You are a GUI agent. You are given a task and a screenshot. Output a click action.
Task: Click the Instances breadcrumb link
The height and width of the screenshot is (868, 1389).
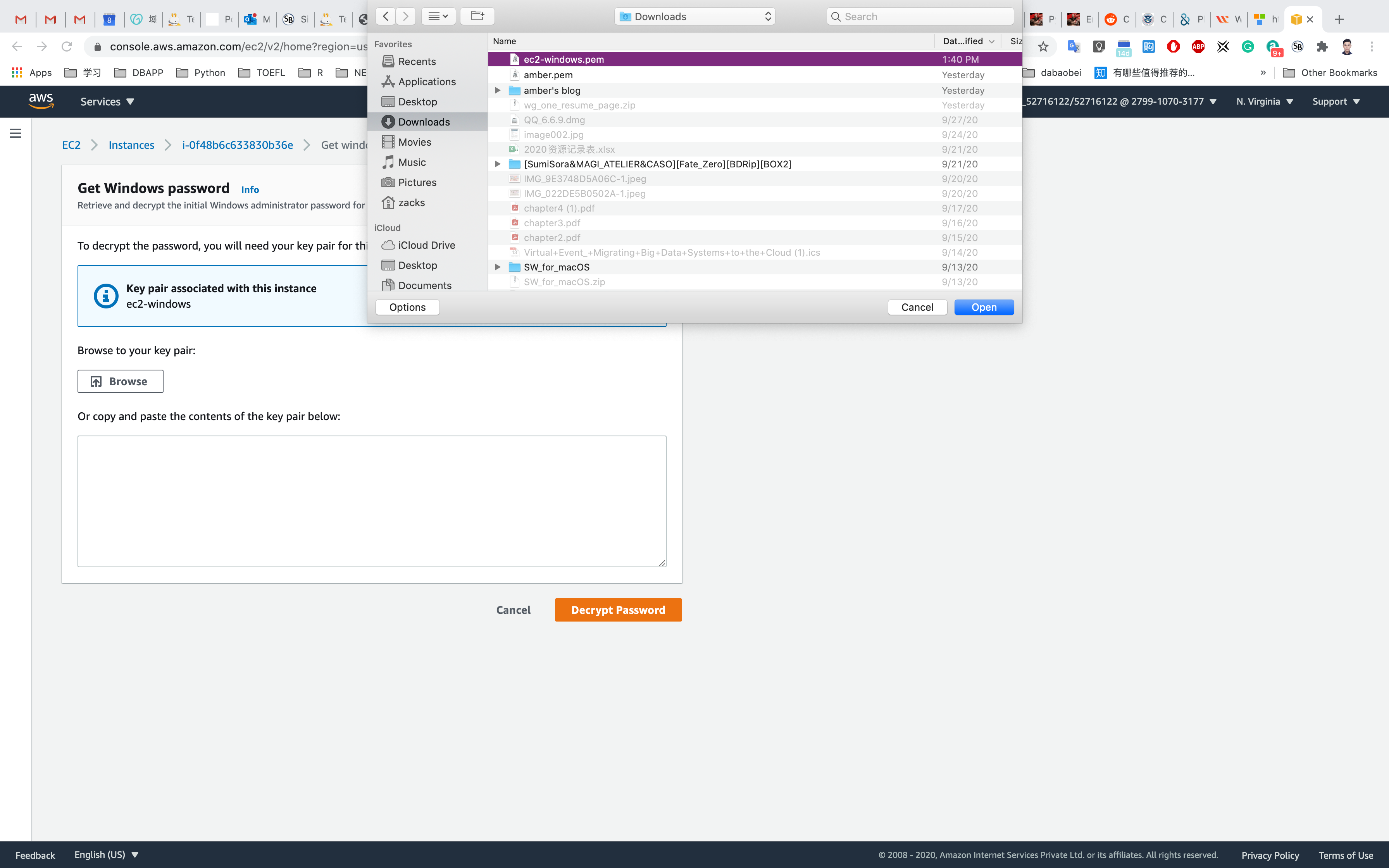131,145
